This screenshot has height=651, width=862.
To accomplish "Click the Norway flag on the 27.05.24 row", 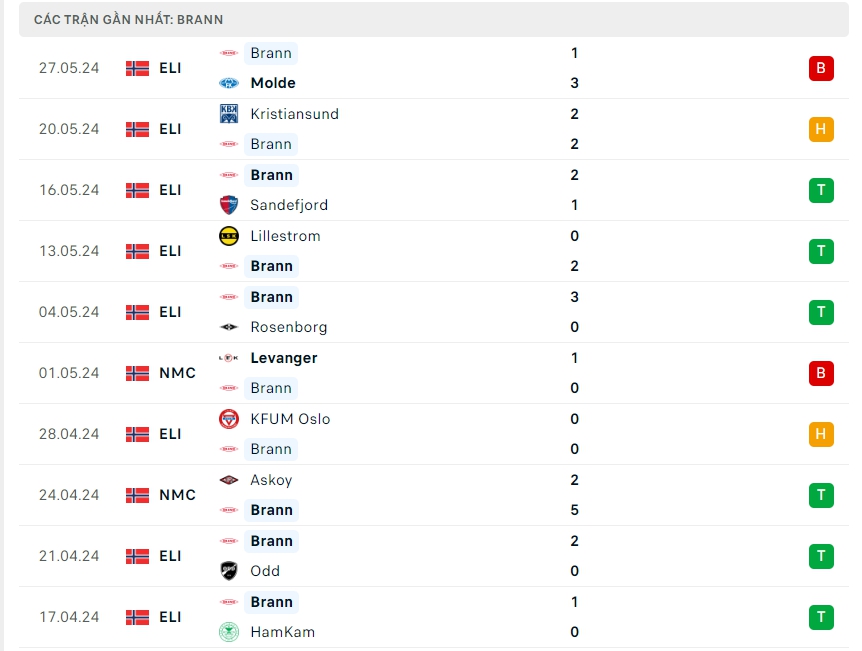I will 137,68.
